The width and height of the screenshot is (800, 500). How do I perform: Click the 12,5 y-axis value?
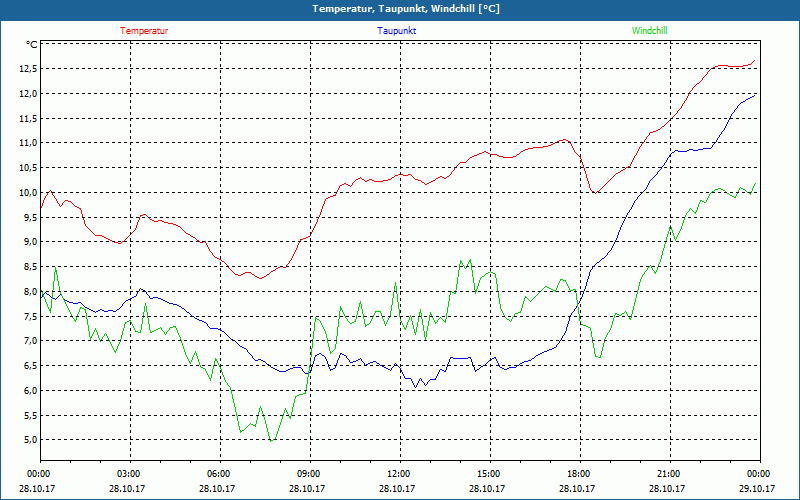click(28, 69)
